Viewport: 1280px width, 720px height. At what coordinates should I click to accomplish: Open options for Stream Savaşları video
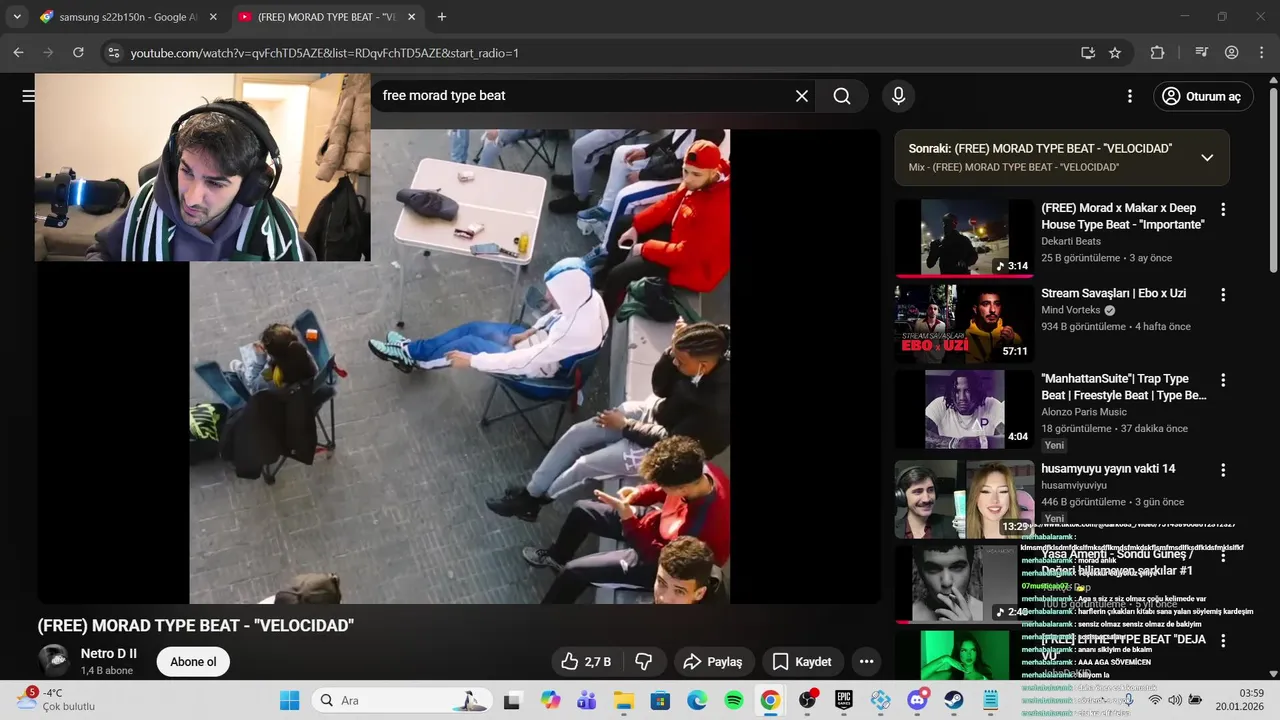click(x=1223, y=295)
